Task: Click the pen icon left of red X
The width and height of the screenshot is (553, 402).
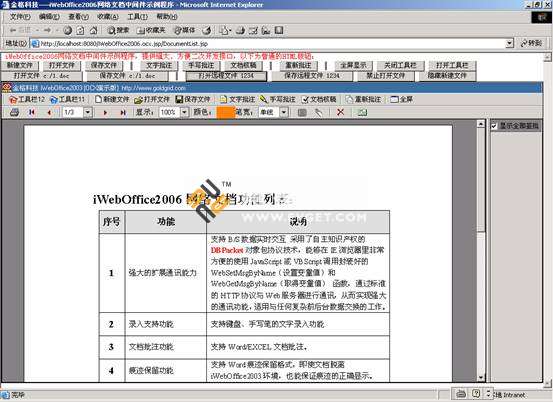Action: point(318,112)
